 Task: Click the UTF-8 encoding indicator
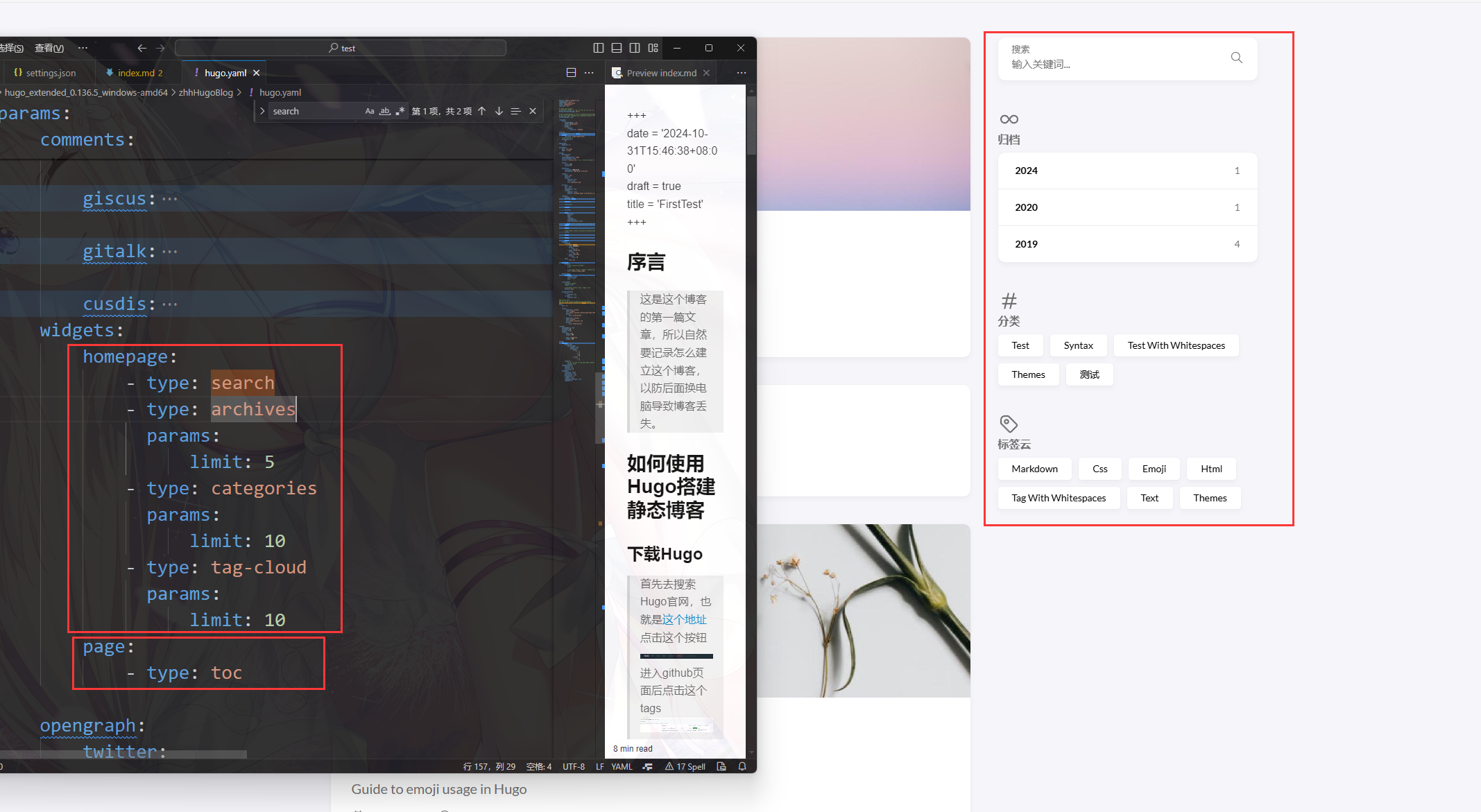click(574, 766)
